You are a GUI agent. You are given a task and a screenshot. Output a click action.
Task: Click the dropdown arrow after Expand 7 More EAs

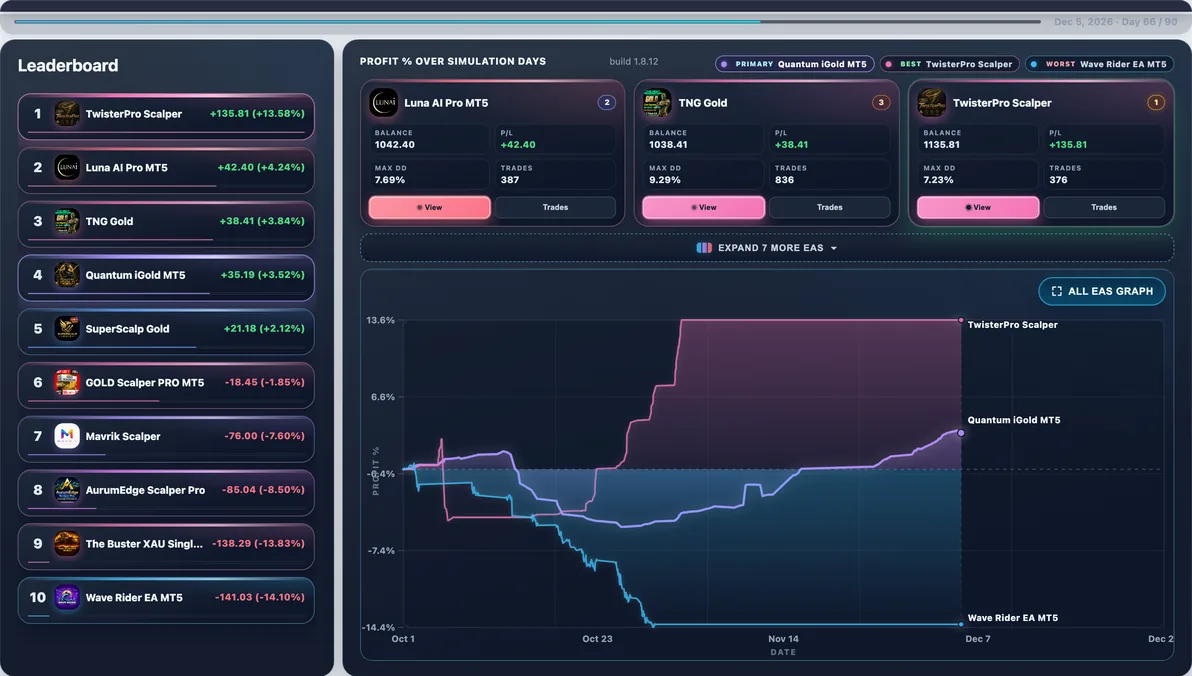834,249
